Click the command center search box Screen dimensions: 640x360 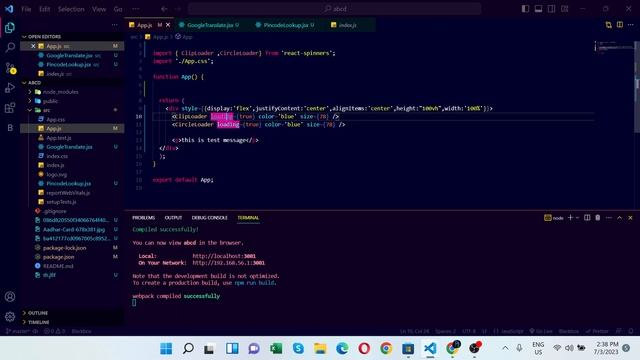pos(335,9)
